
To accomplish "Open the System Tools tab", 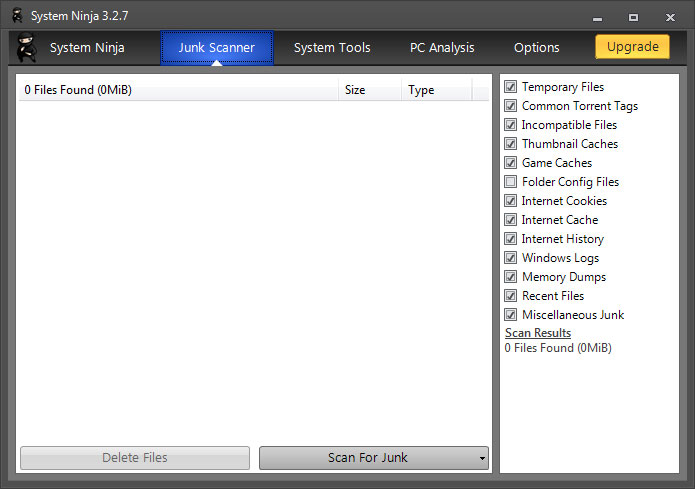I will click(x=332, y=47).
